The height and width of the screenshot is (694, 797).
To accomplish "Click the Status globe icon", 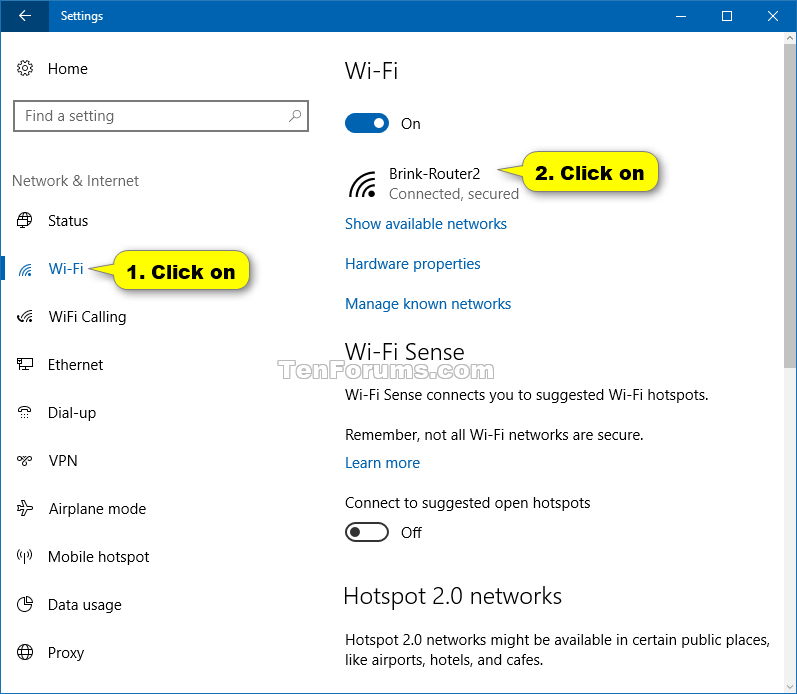I will point(24,221).
